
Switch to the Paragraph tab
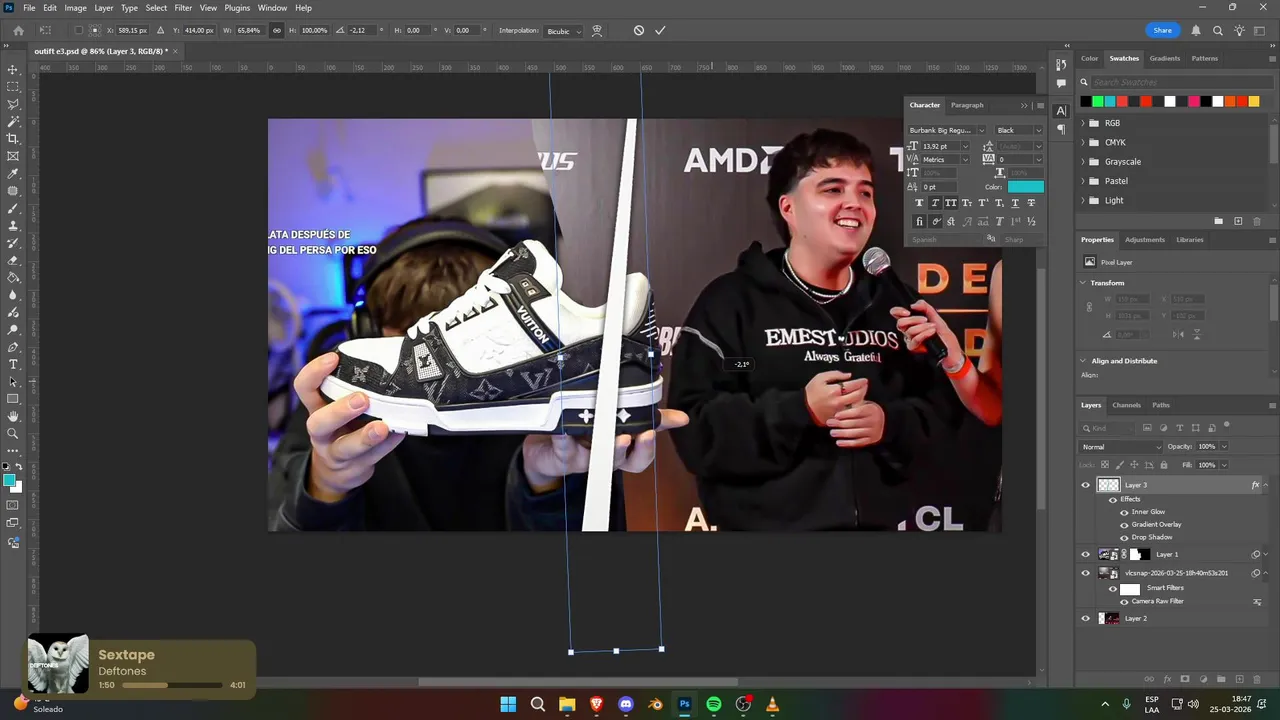click(967, 105)
